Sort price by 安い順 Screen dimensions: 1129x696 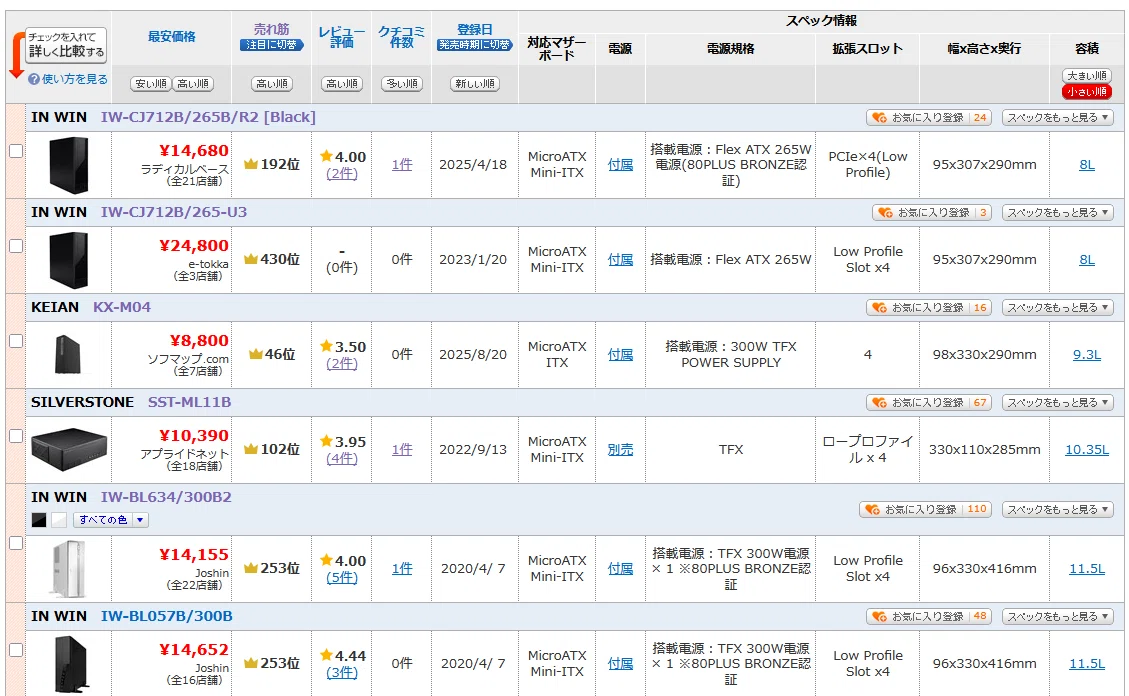click(150, 83)
